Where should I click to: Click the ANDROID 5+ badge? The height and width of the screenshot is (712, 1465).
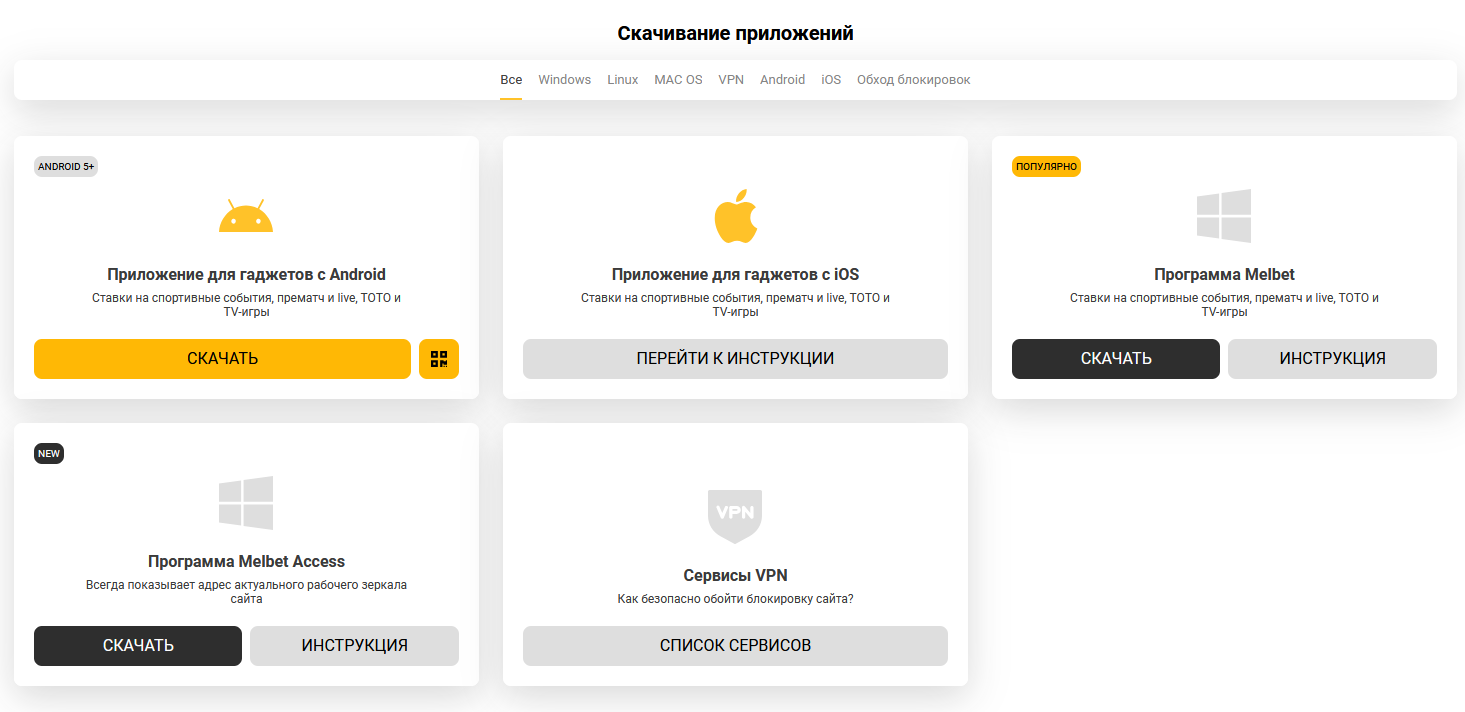click(65, 166)
